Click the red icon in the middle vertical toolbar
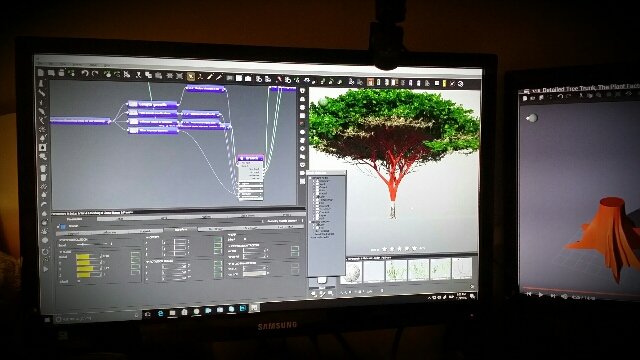The image size is (640, 360). pos(302,123)
